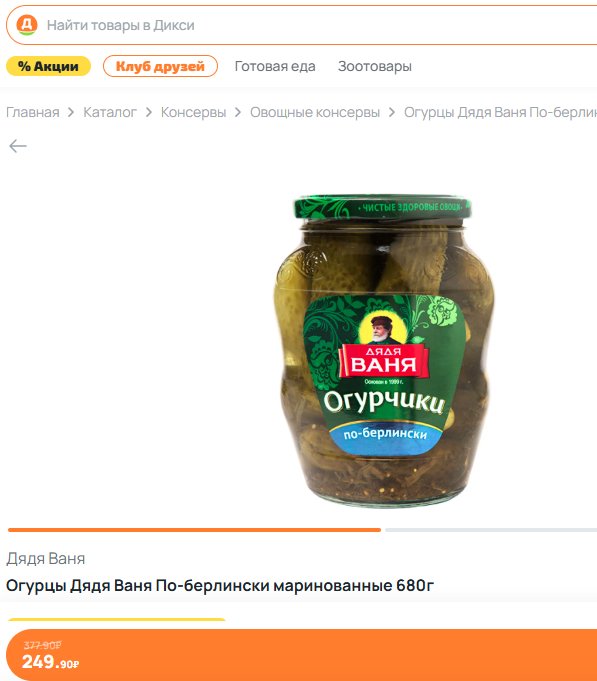Screen dimensions: 597x681
Task: Click the Dixy orange logo icon
Action: (26, 25)
